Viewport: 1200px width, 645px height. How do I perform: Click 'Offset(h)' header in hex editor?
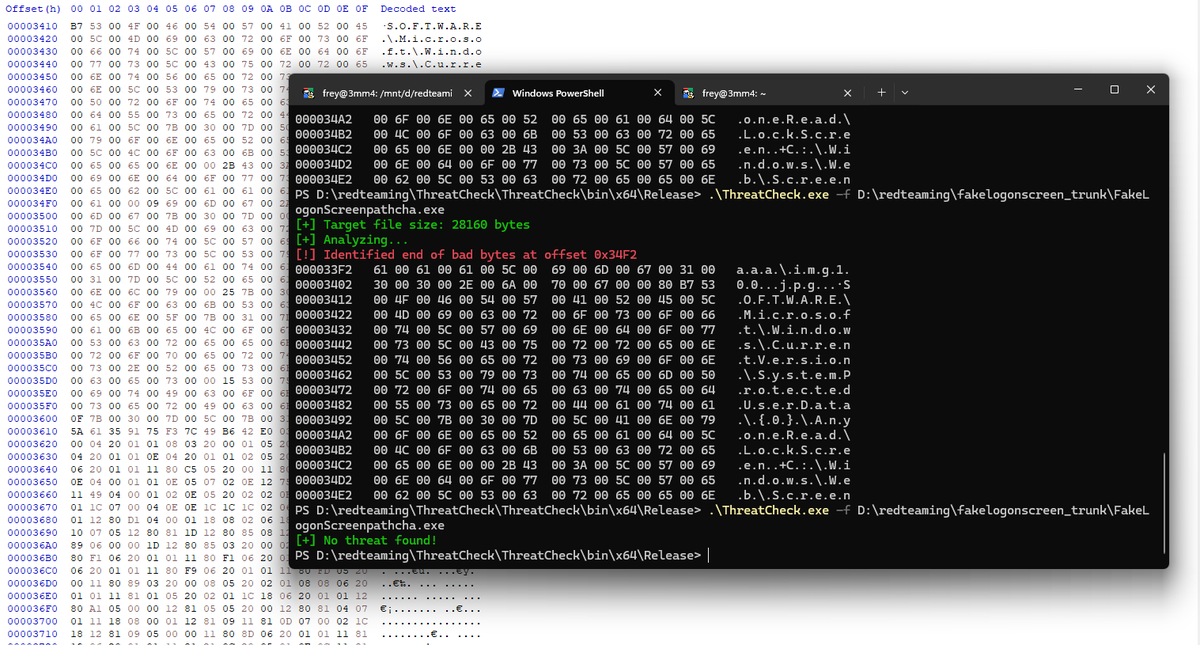(x=33, y=9)
